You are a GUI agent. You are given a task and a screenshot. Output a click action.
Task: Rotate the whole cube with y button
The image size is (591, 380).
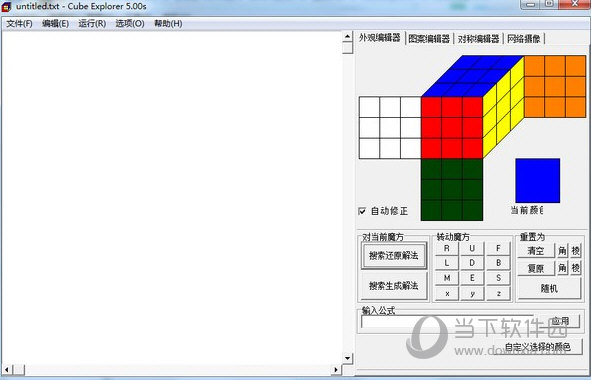[x=472, y=293]
